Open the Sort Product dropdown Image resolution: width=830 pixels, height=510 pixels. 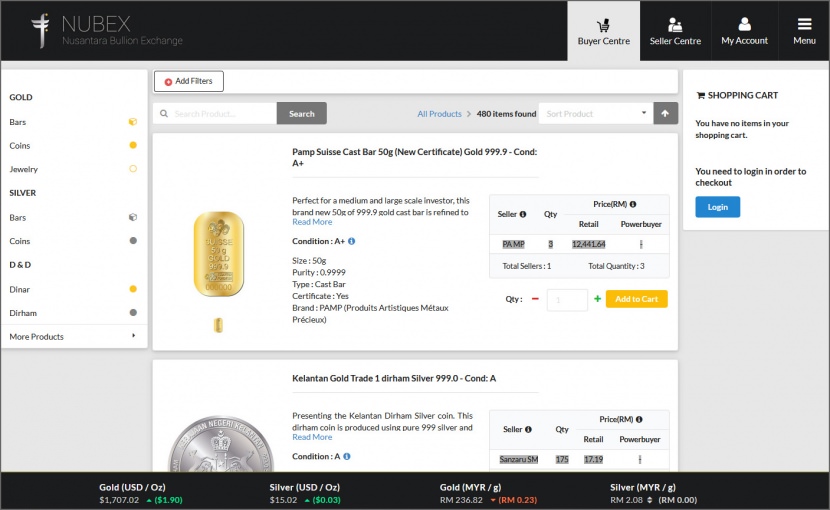pyautogui.click(x=596, y=113)
